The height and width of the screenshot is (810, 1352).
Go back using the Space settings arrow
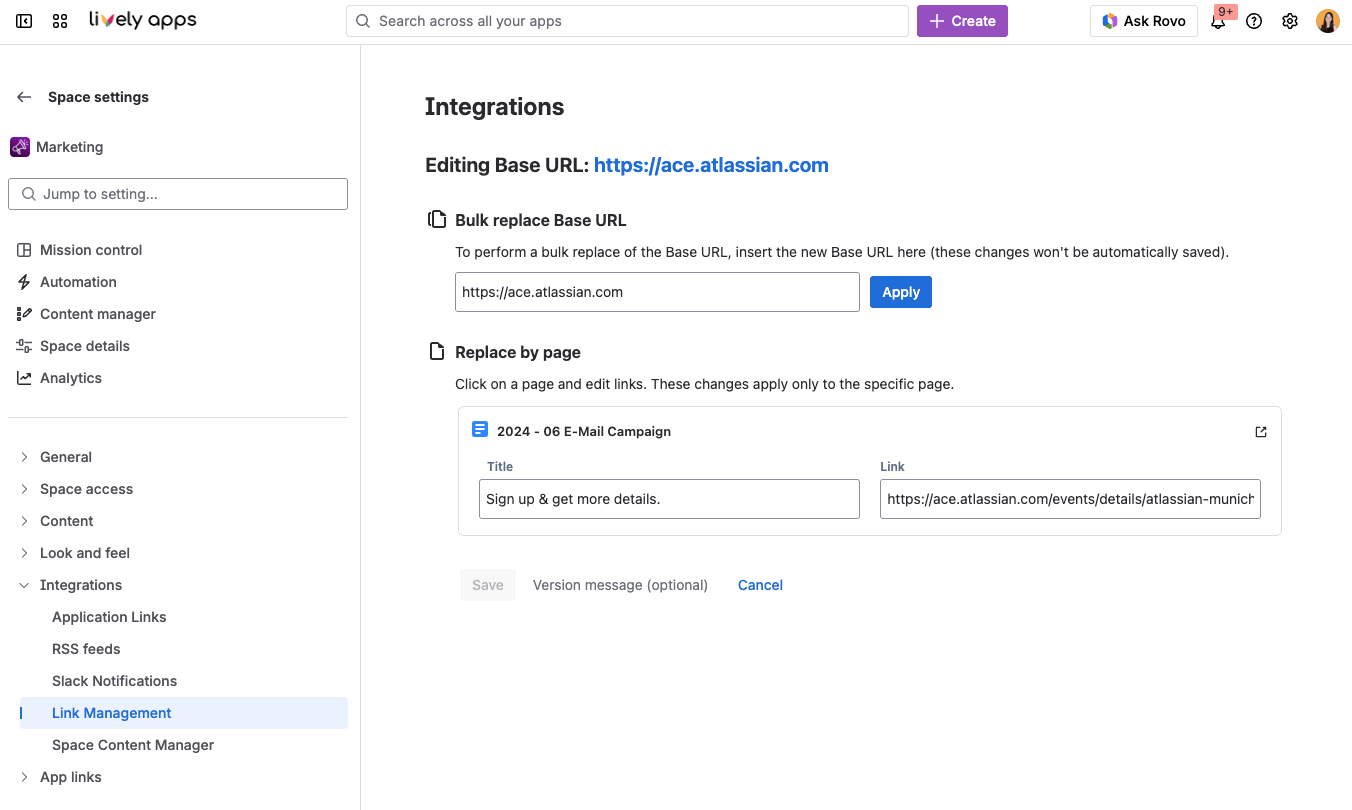click(24, 97)
